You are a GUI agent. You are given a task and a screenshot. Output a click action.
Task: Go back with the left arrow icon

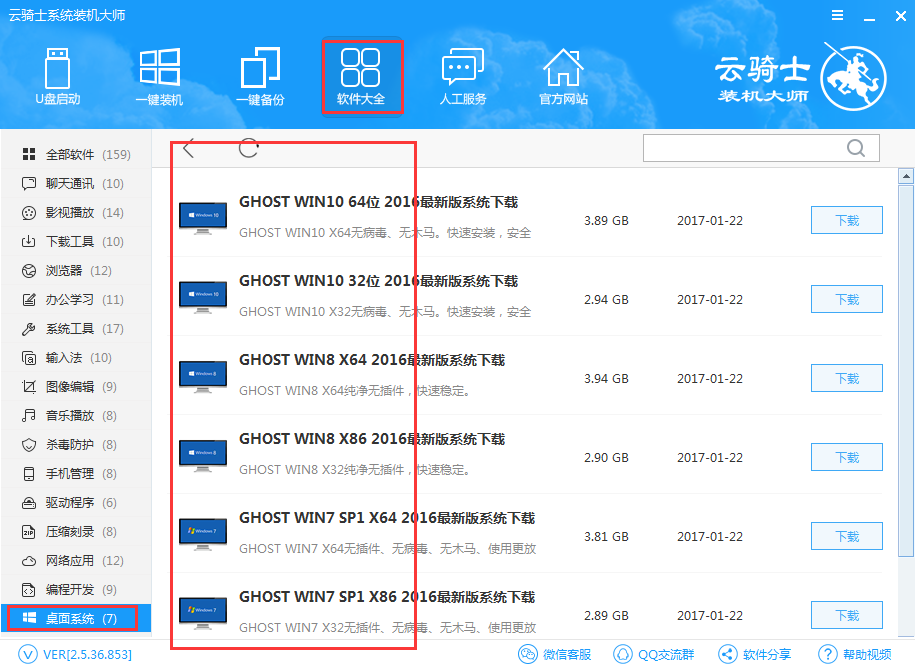pos(188,148)
